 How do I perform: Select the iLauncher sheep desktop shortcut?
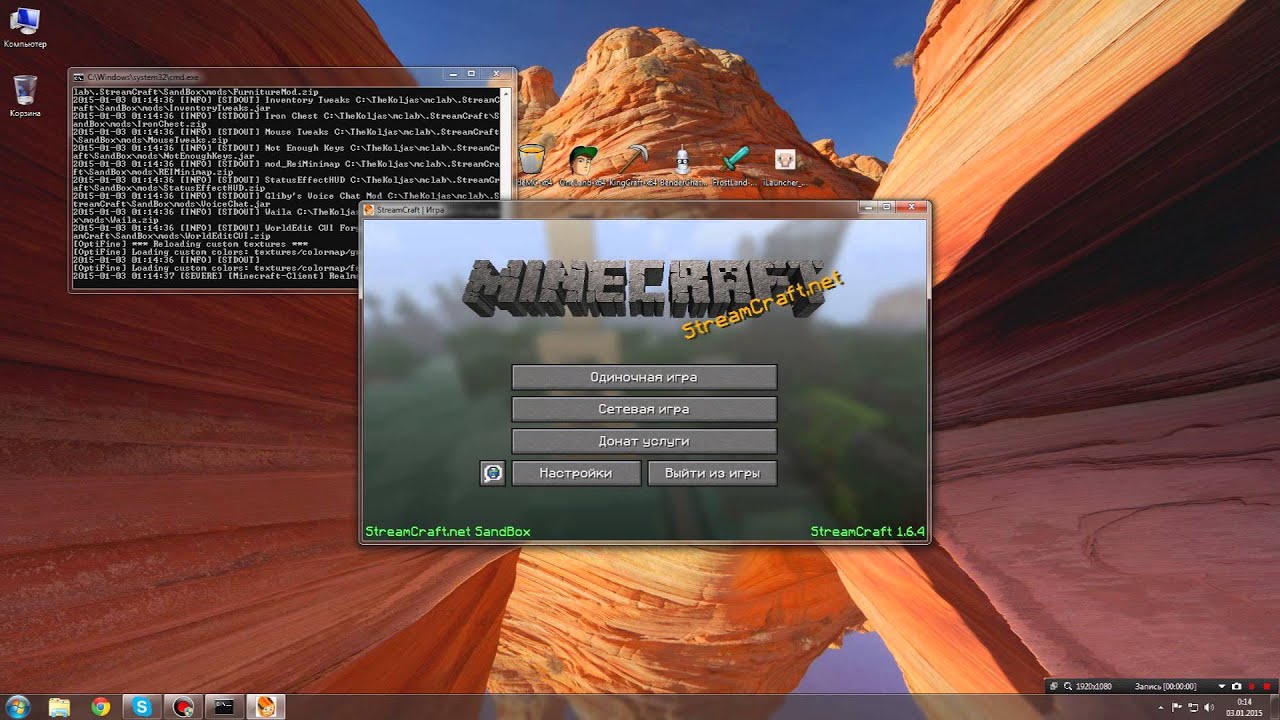coord(786,165)
